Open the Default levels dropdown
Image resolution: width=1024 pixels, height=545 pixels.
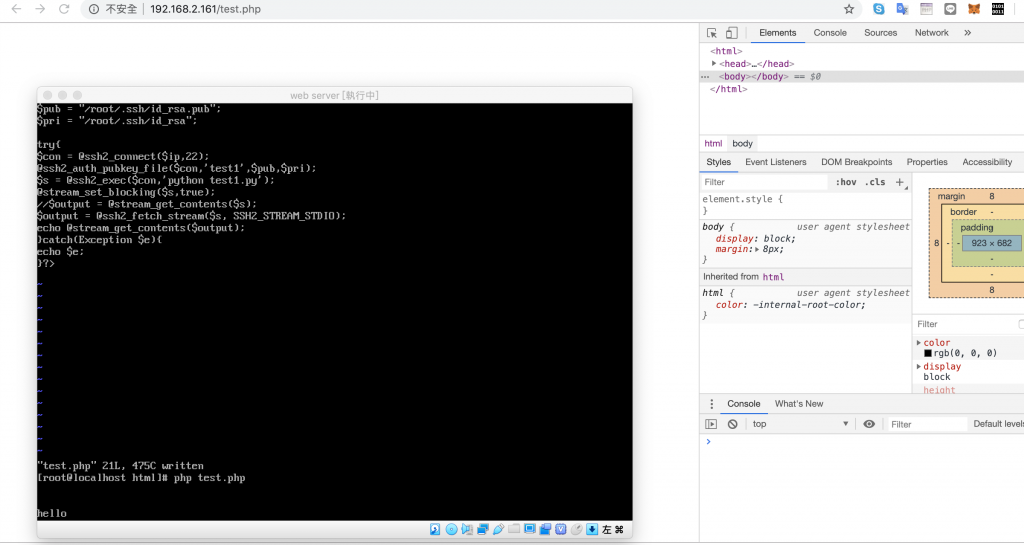[x=998, y=424]
